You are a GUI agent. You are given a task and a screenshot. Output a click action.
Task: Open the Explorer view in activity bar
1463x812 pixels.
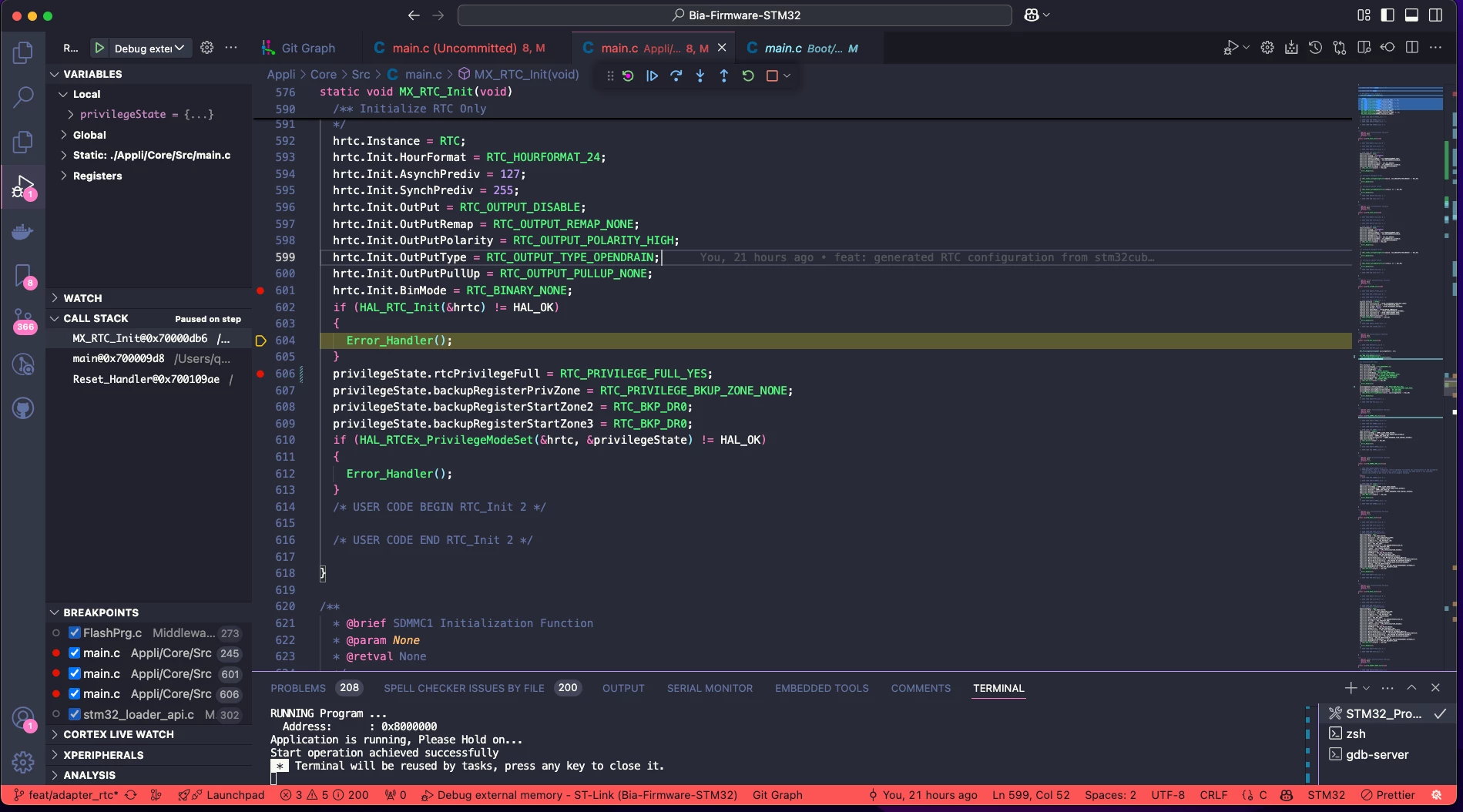[23, 52]
